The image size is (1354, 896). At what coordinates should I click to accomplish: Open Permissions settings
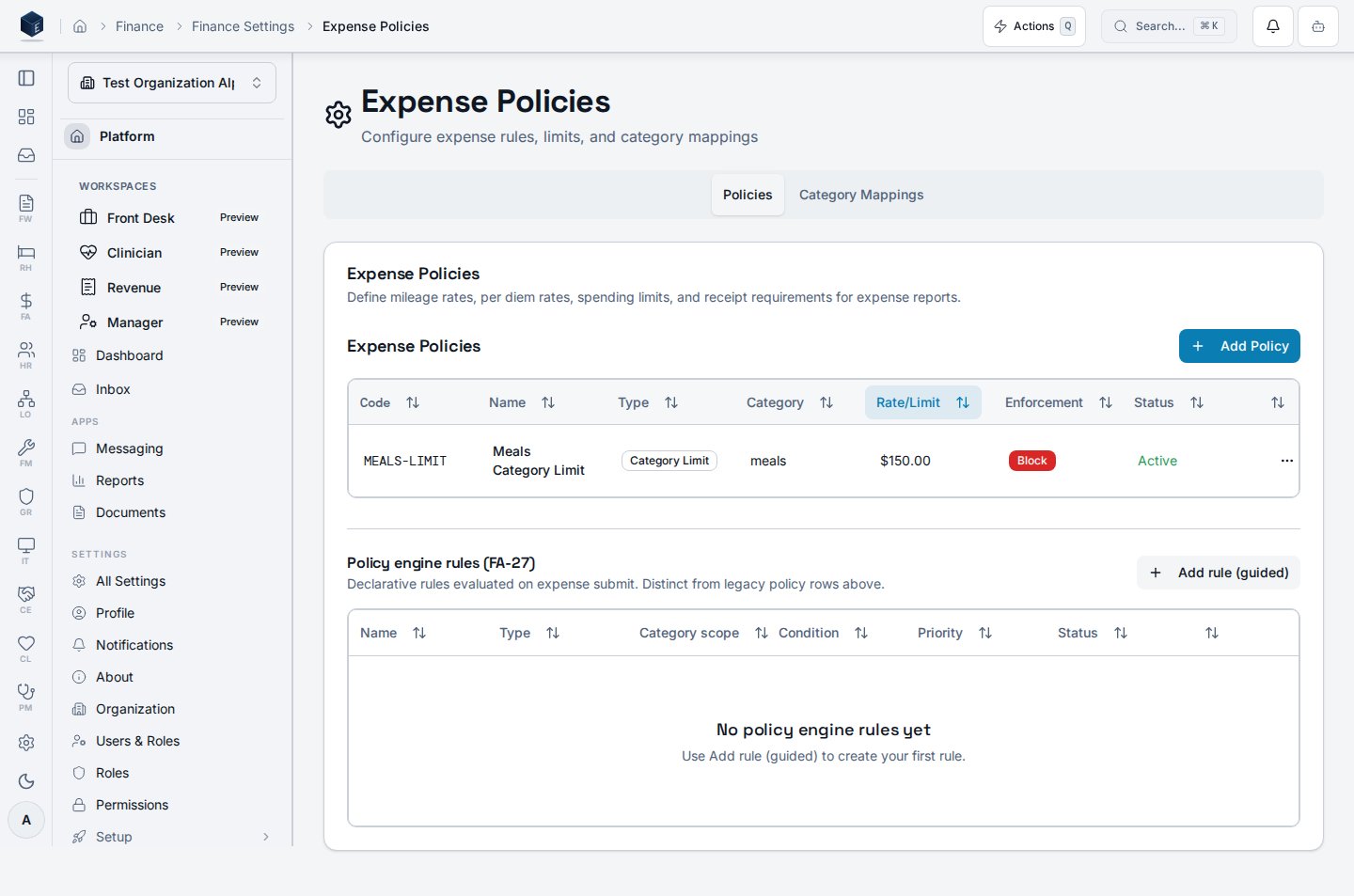(x=172, y=805)
